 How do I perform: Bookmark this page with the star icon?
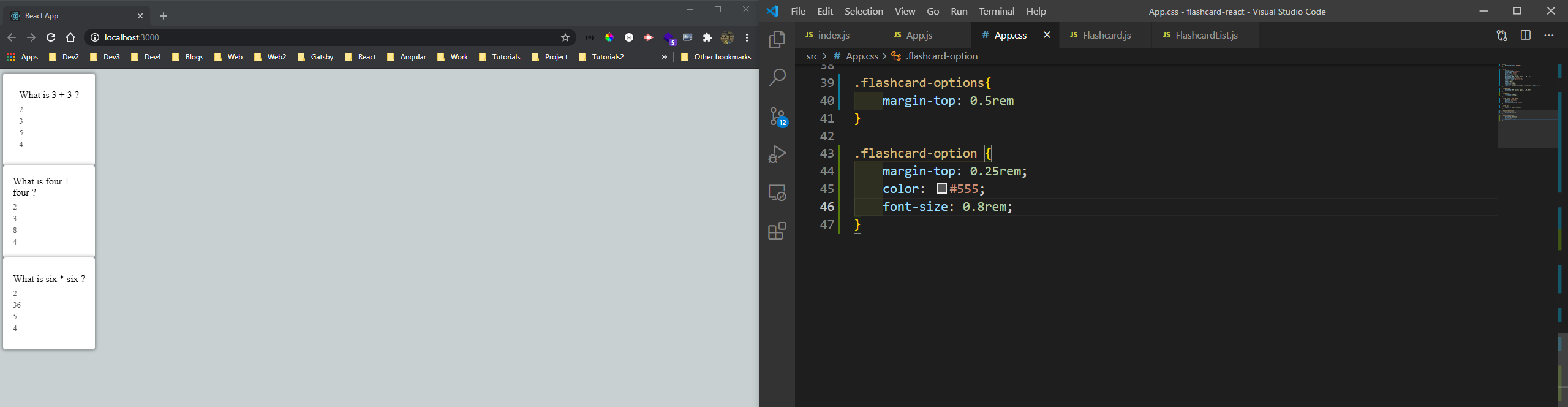[x=565, y=37]
